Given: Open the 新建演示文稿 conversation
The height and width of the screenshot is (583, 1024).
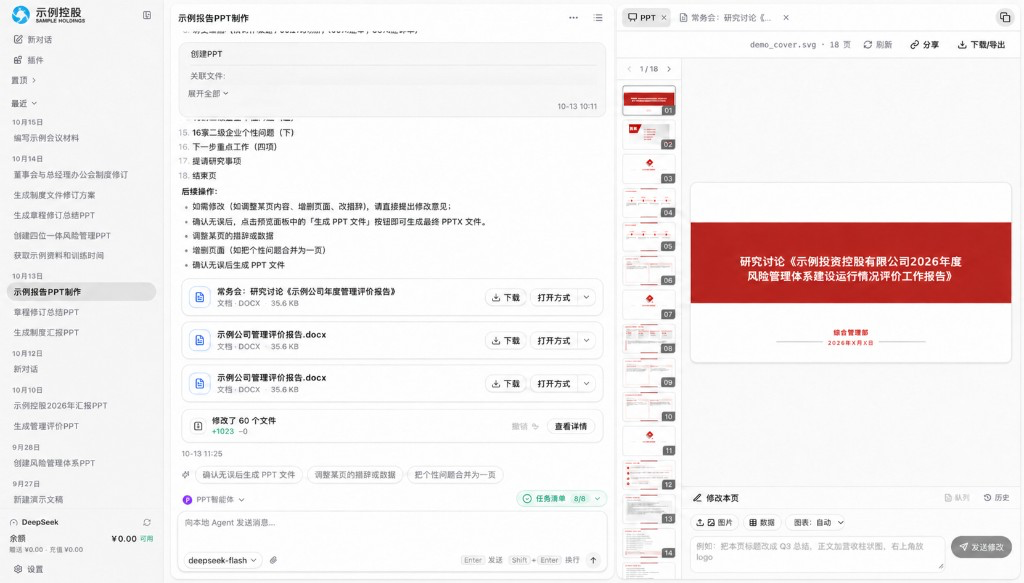Looking at the screenshot, I should pyautogui.click(x=39, y=499).
